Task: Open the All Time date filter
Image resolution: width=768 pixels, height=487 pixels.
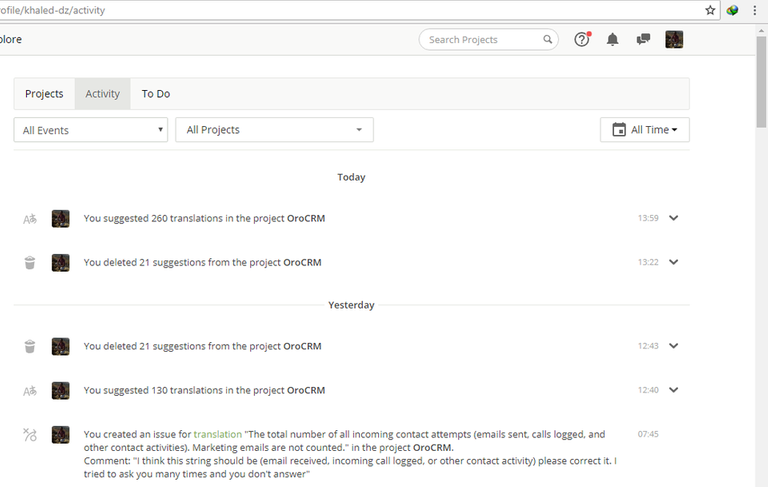Action: (x=645, y=130)
